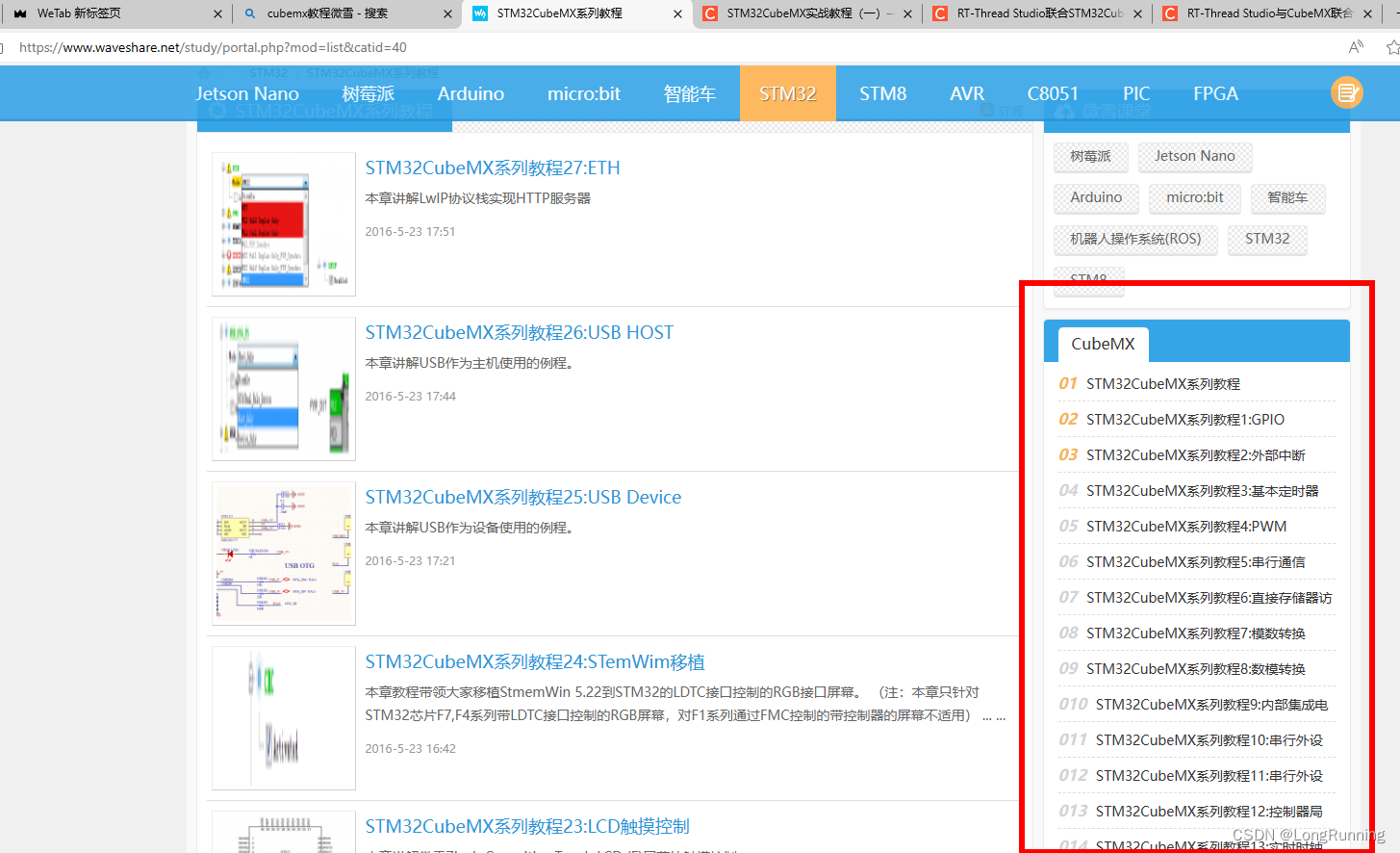Click the Bilibili favicon on the search tab
The height and width of the screenshot is (853, 1400).
click(x=249, y=14)
